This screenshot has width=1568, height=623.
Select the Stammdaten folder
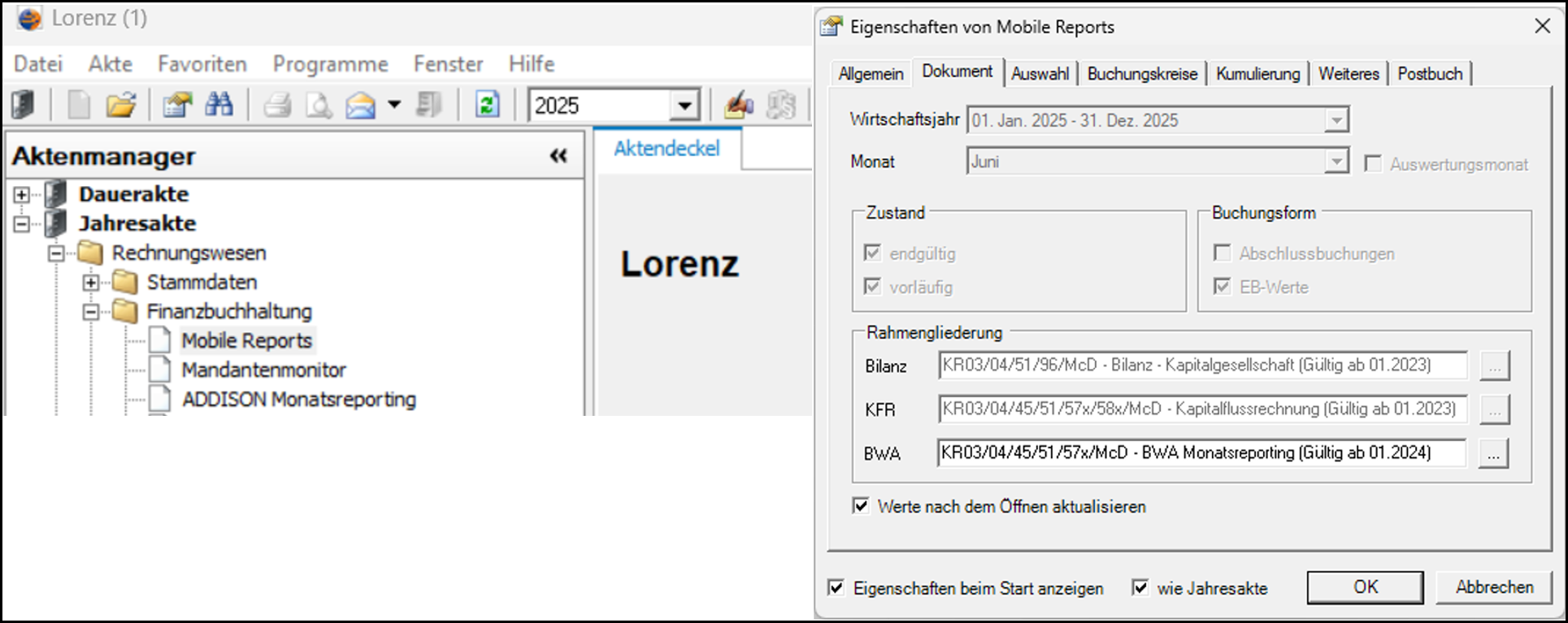click(x=202, y=283)
